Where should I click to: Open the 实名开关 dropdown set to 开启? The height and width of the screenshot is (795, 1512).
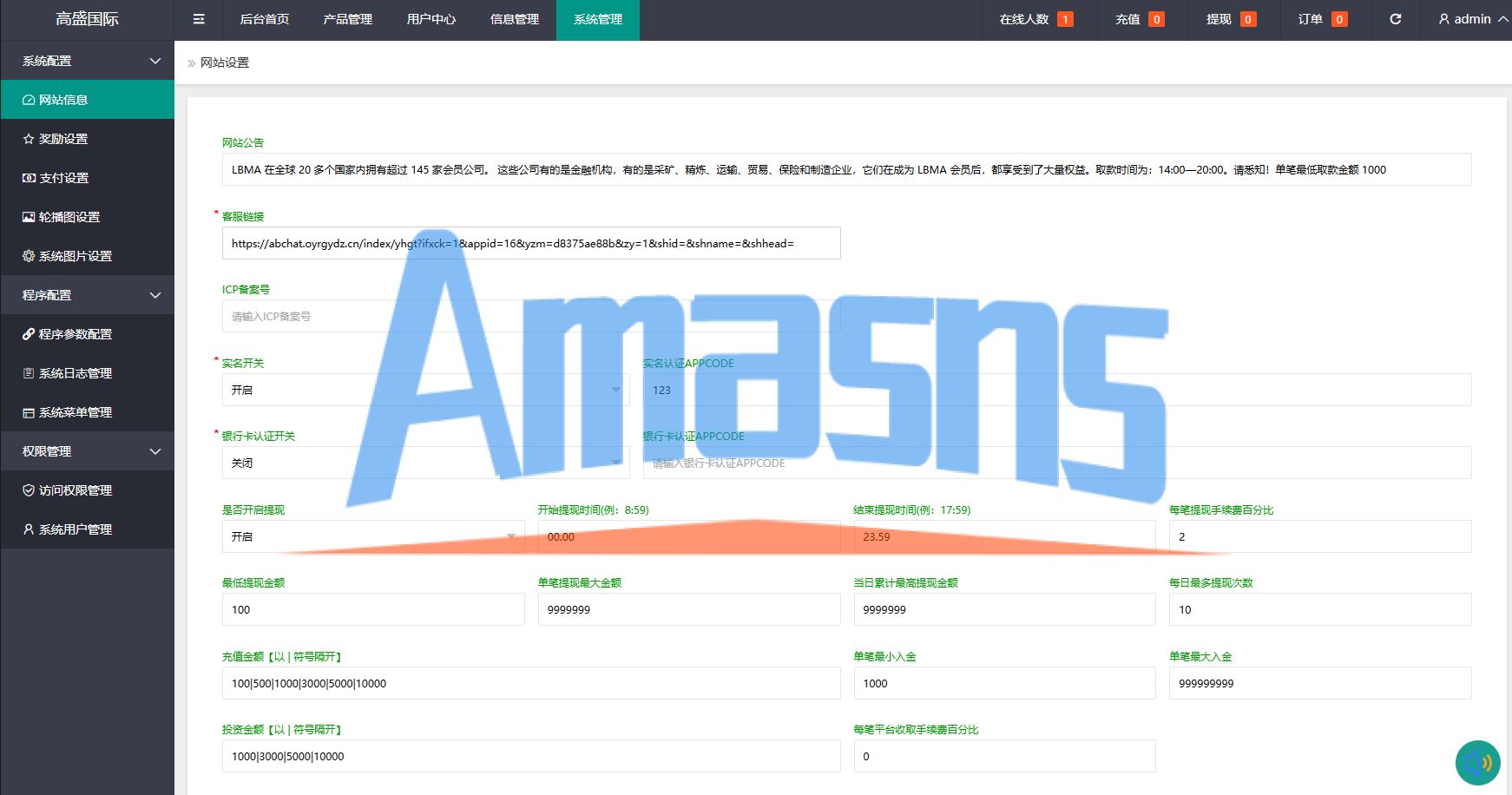pos(425,390)
